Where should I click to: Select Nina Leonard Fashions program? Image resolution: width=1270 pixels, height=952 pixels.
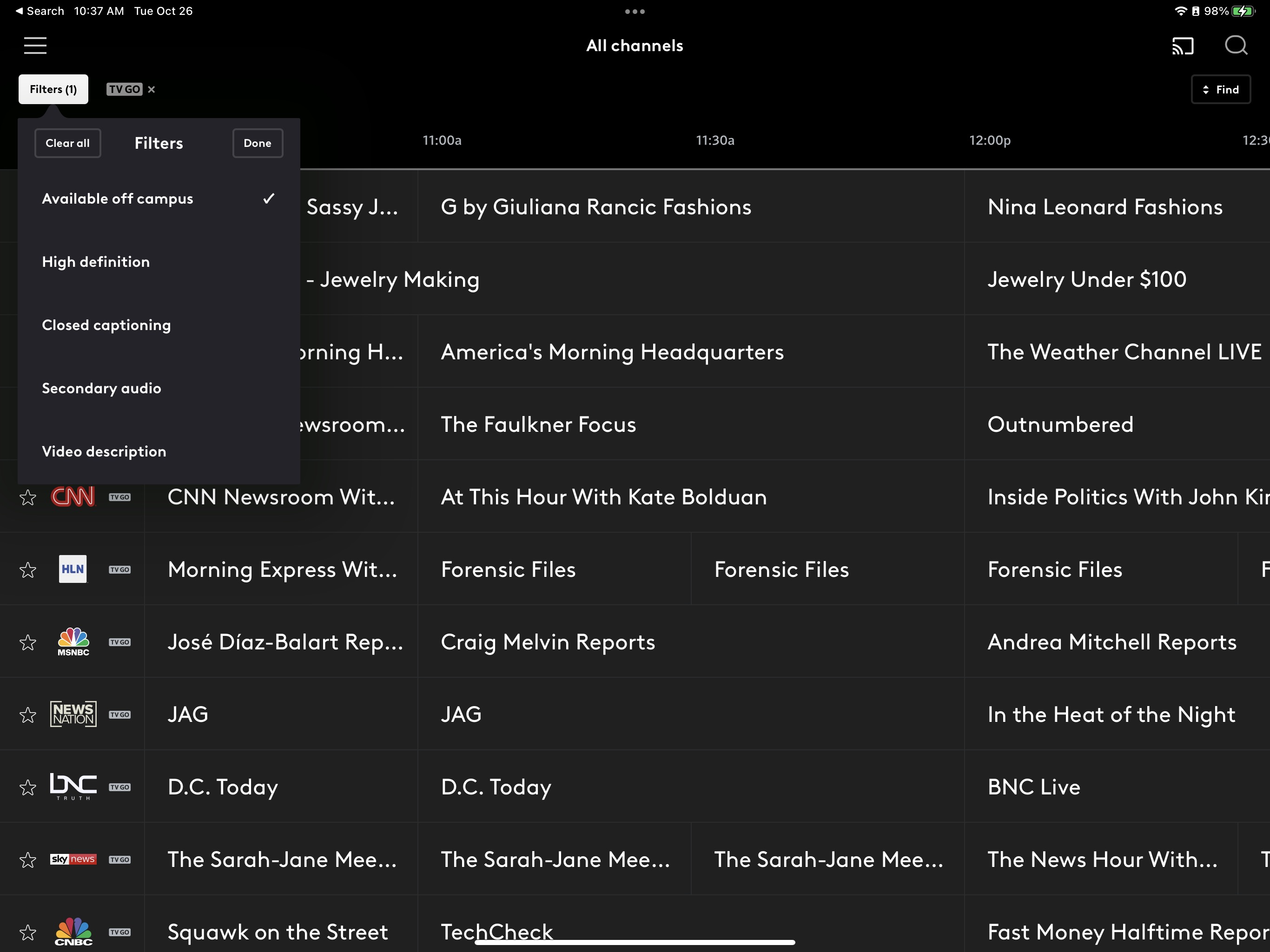tap(1117, 207)
